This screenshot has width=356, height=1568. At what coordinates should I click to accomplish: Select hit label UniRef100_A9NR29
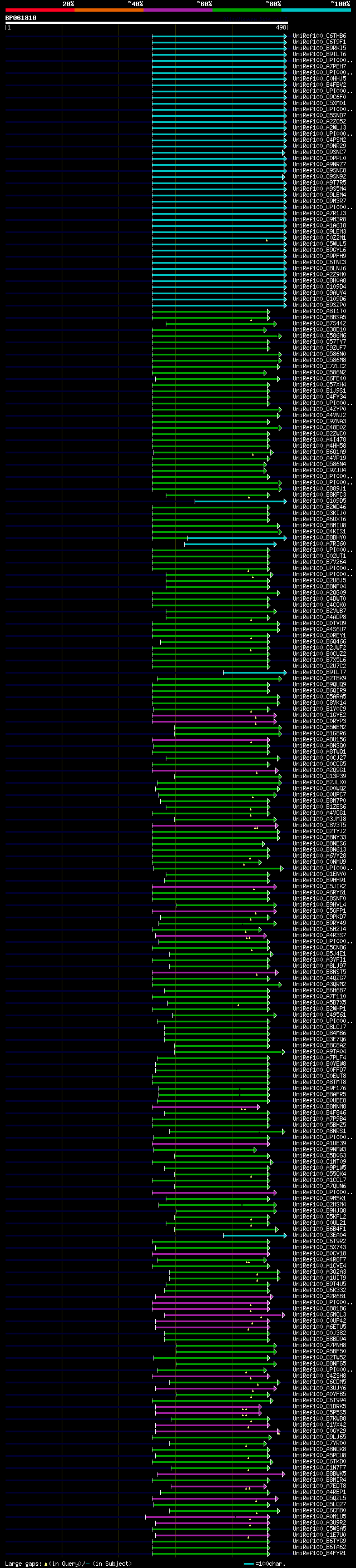click(319, 146)
